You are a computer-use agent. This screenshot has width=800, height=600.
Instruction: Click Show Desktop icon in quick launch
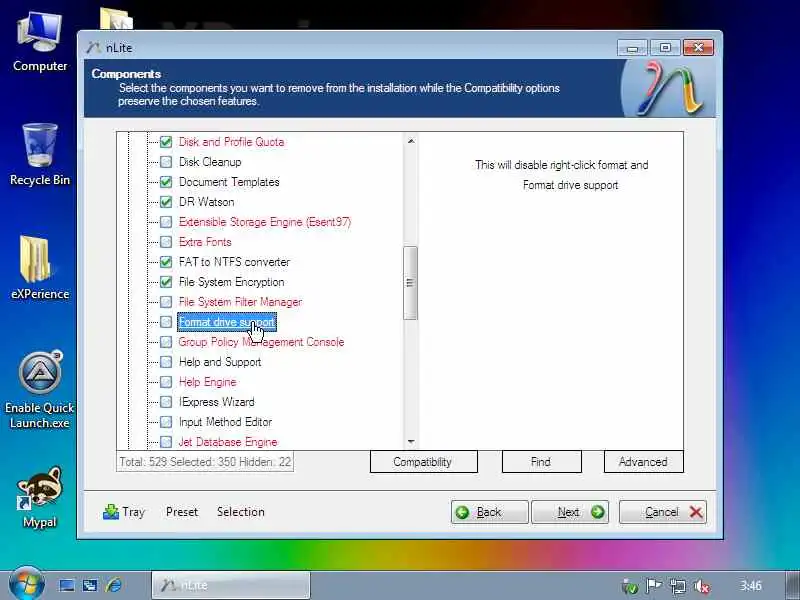tap(67, 585)
